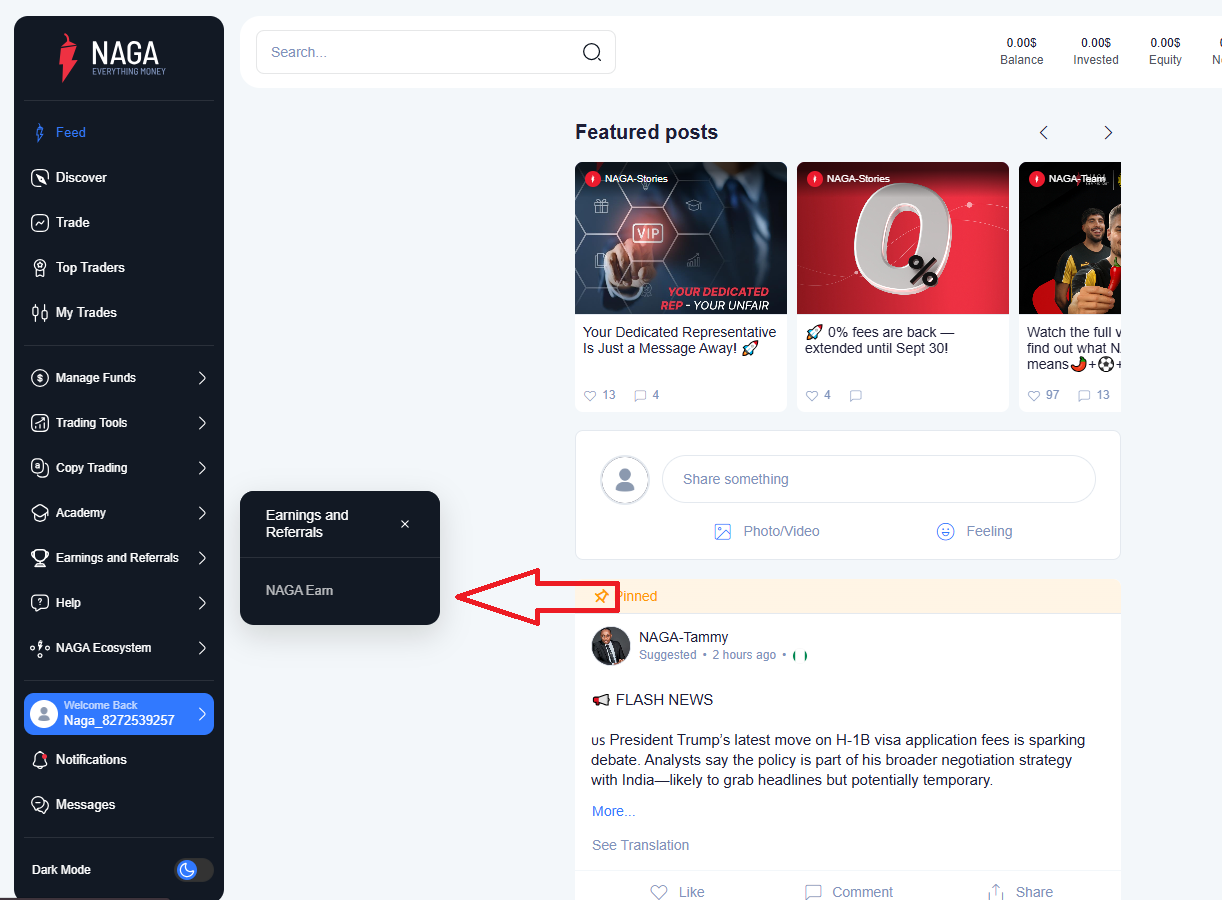Viewport: 1222px width, 900px height.
Task: Like the NAGA-Tammy flash news post
Action: click(677, 892)
